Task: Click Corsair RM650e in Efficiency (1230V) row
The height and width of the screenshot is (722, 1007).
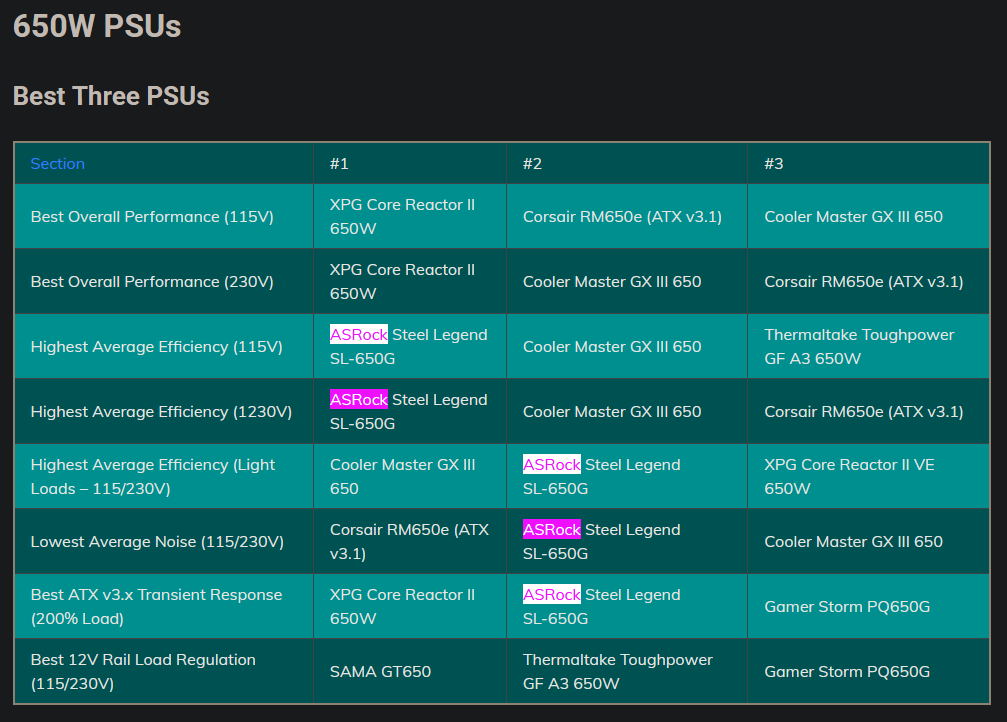Action: (x=864, y=411)
